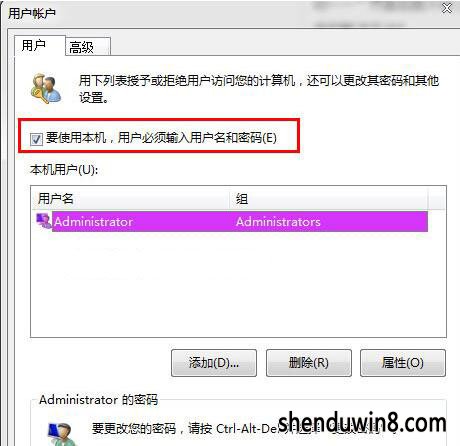
Task: Click the Administrators group cell
Action: tap(278, 222)
